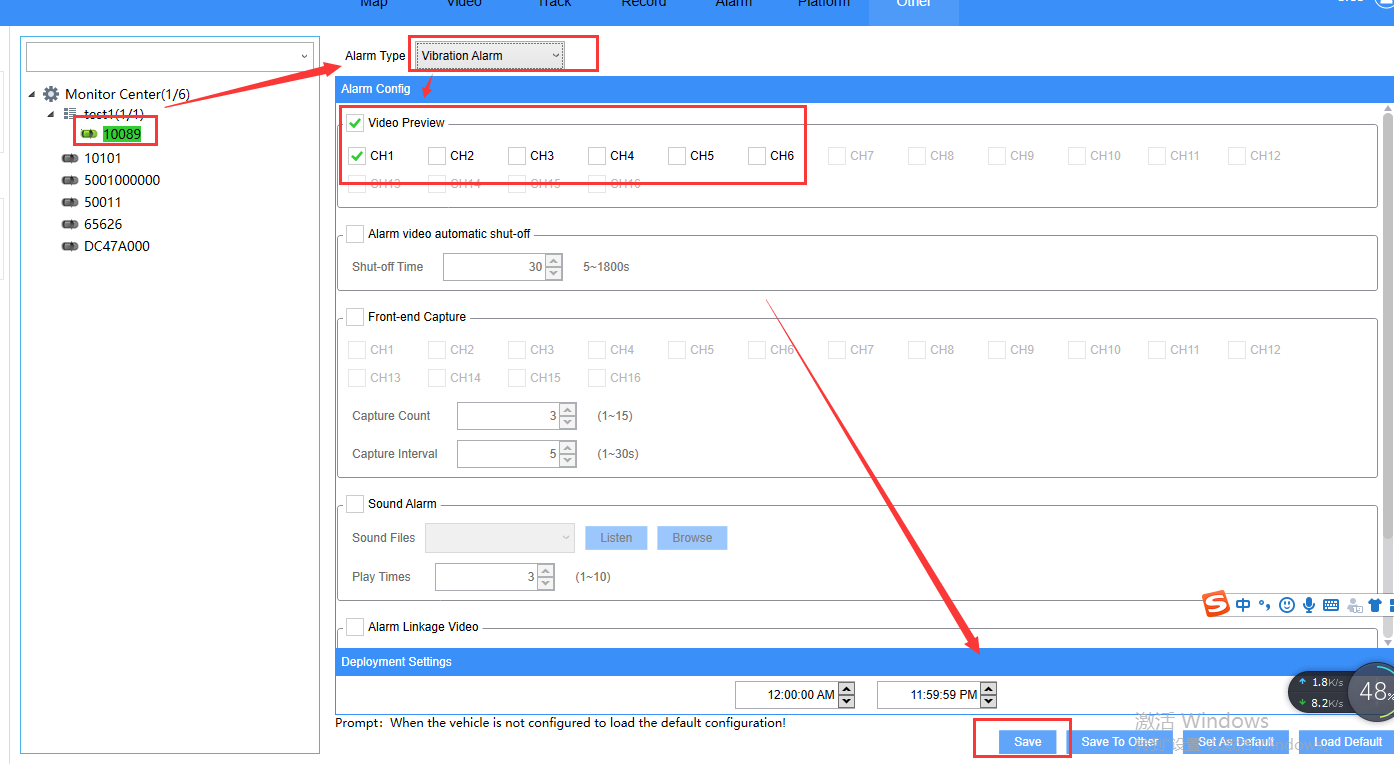The image size is (1394, 764).
Task: Check the CH4 video preview channel
Action: (x=596, y=156)
